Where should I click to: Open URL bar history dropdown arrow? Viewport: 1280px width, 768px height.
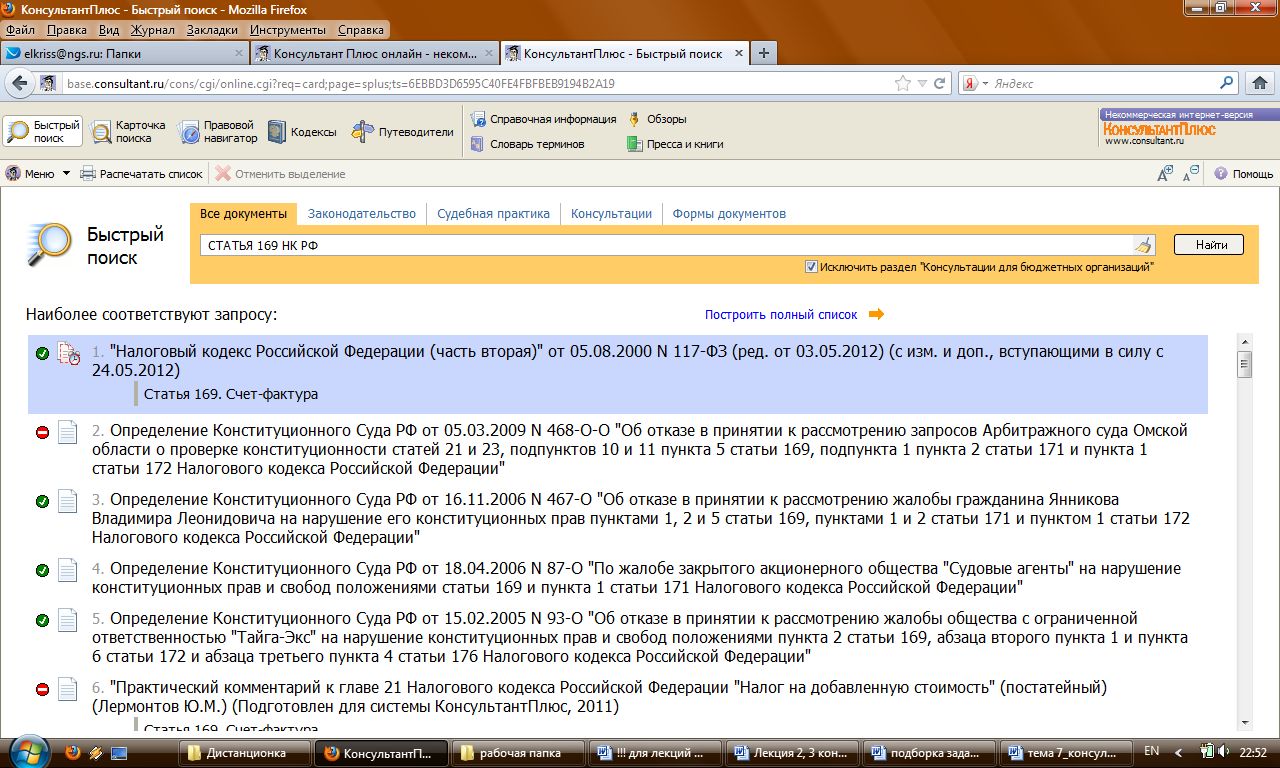pos(923,84)
